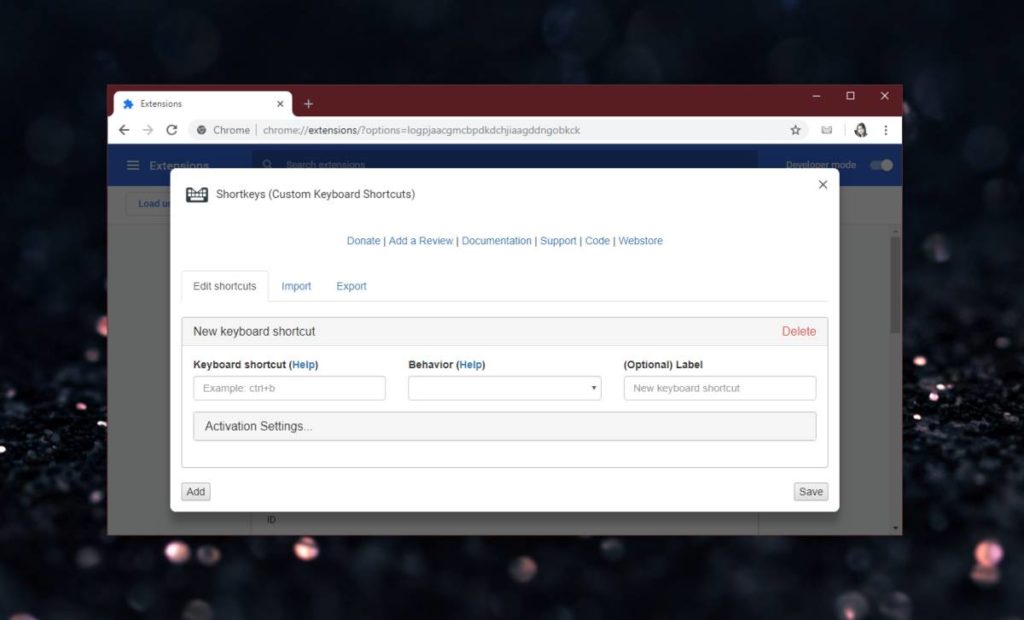Viewport: 1024px width, 620px height.
Task: Click the page reload icon
Action: pyautogui.click(x=172, y=130)
